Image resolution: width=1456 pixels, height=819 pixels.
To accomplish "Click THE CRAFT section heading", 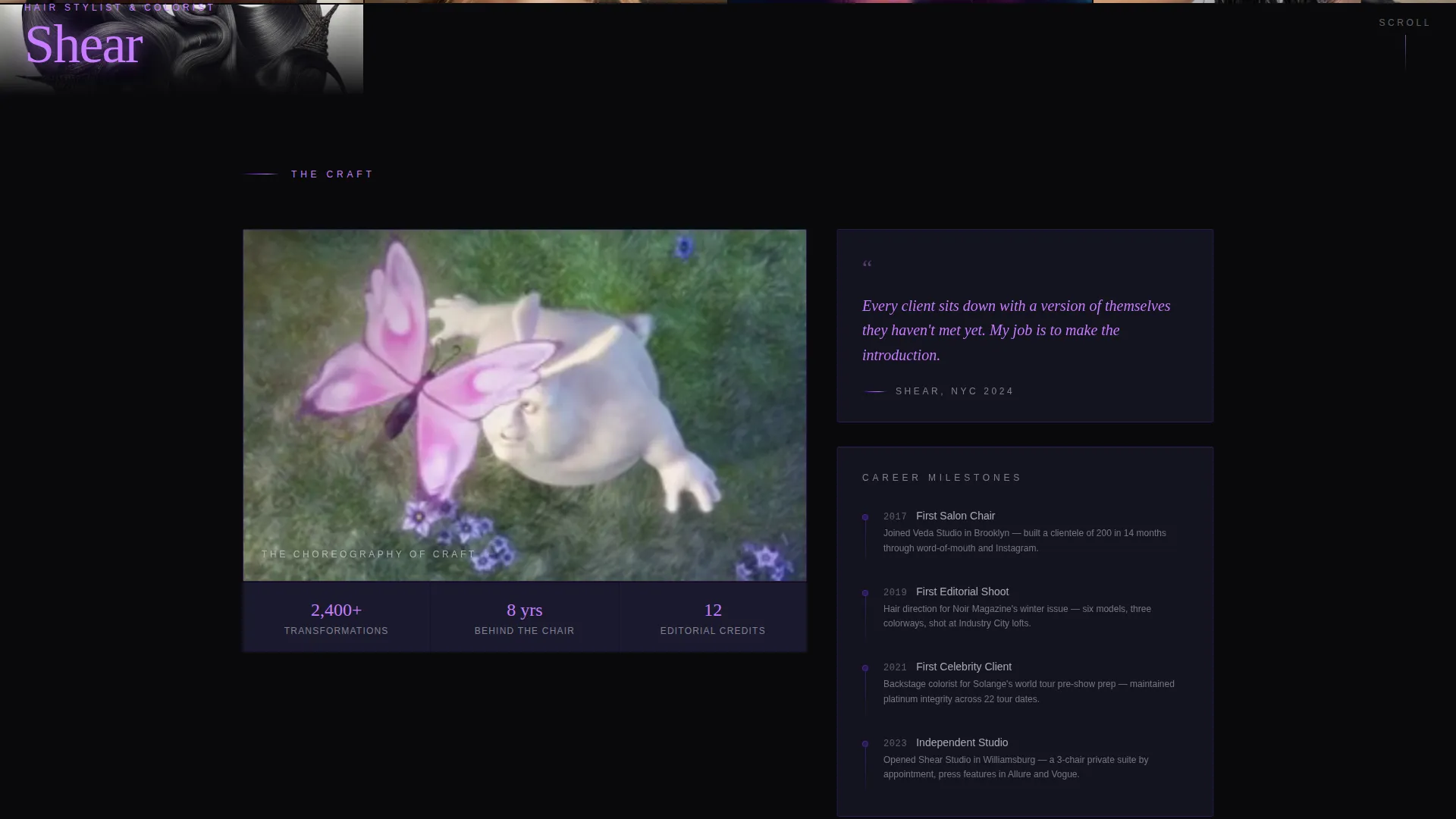I will [x=332, y=174].
